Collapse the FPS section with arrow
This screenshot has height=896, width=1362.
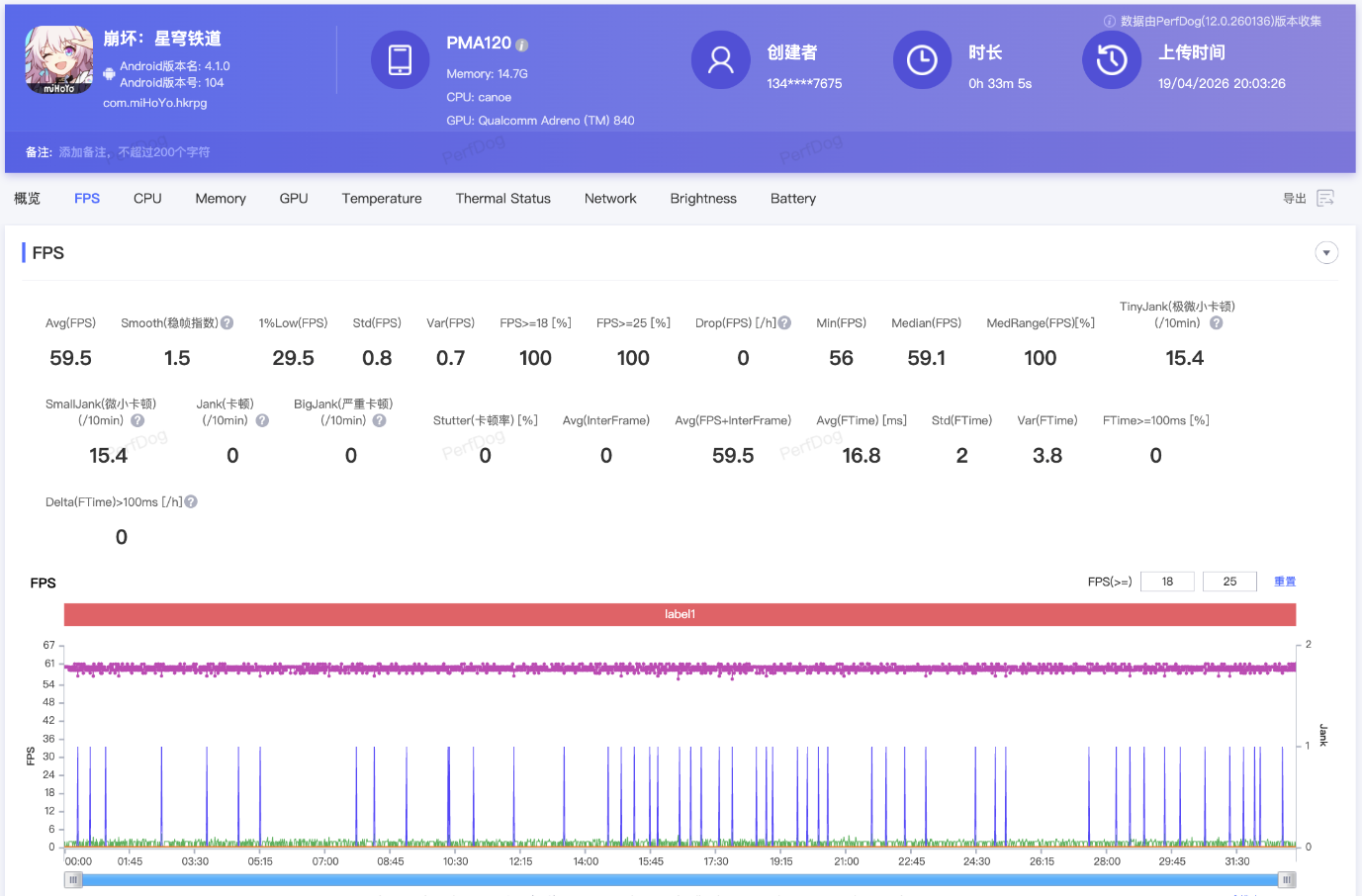(x=1326, y=253)
